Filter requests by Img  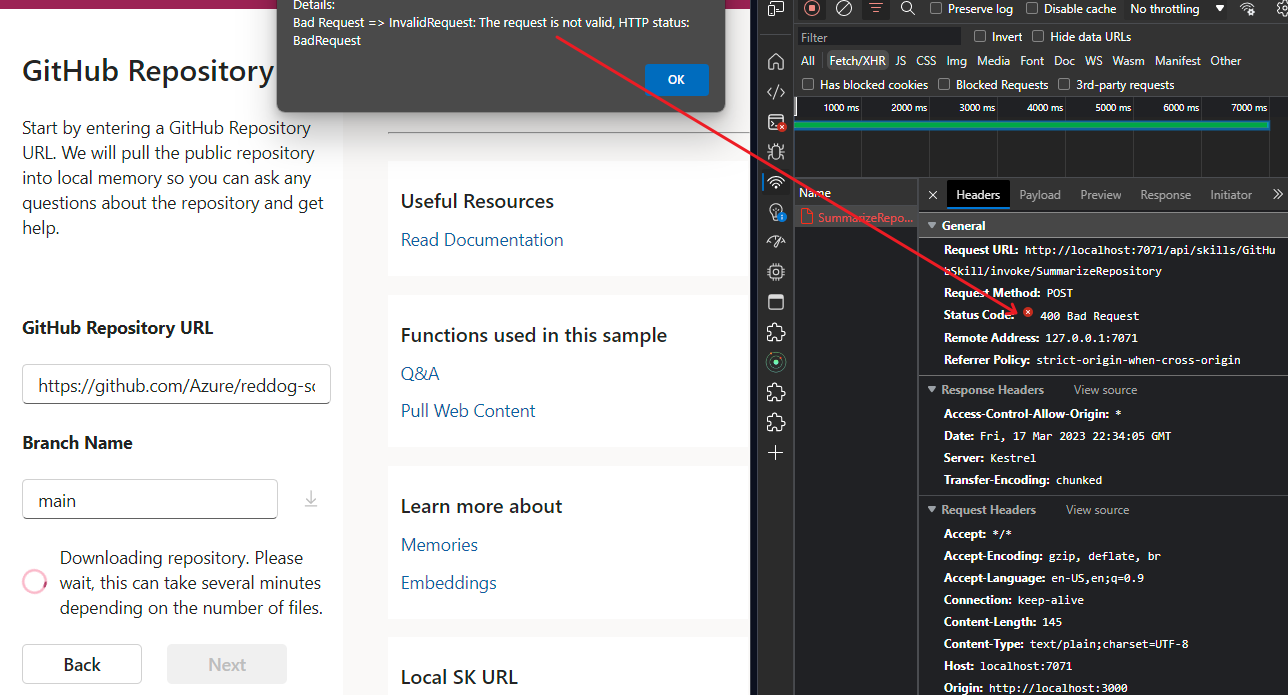[x=957, y=61]
